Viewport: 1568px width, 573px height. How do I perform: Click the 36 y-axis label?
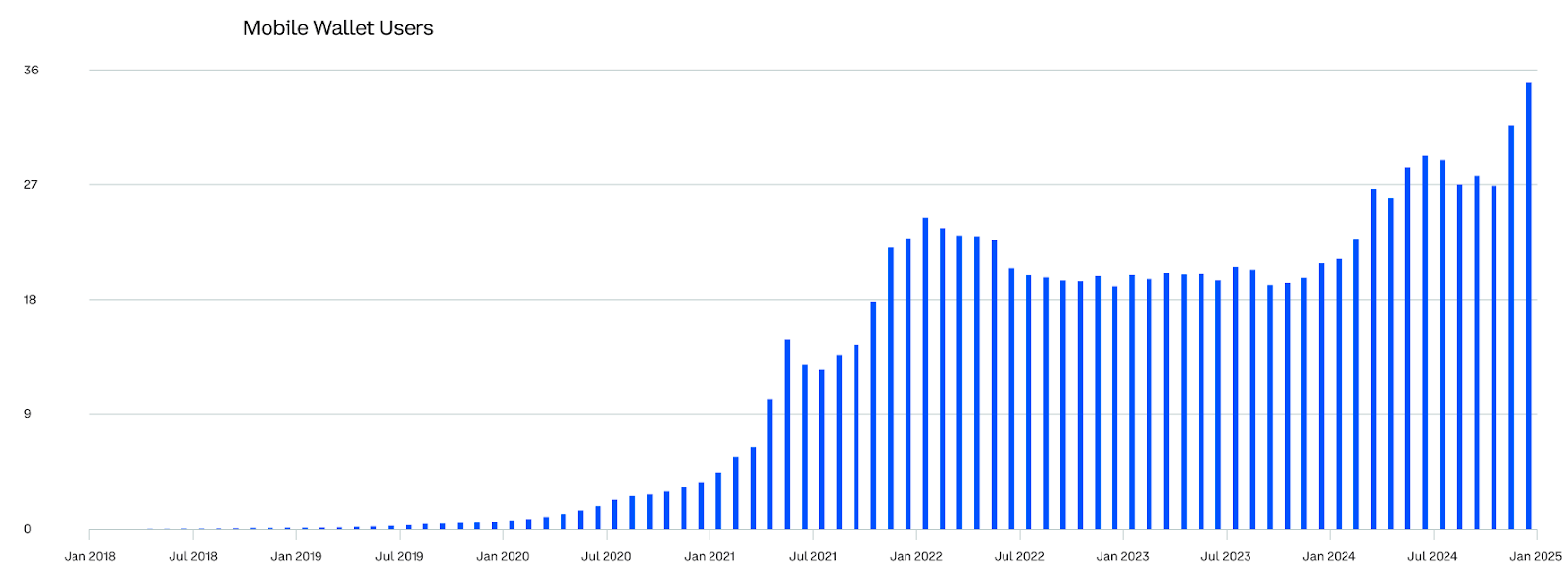pos(31,70)
